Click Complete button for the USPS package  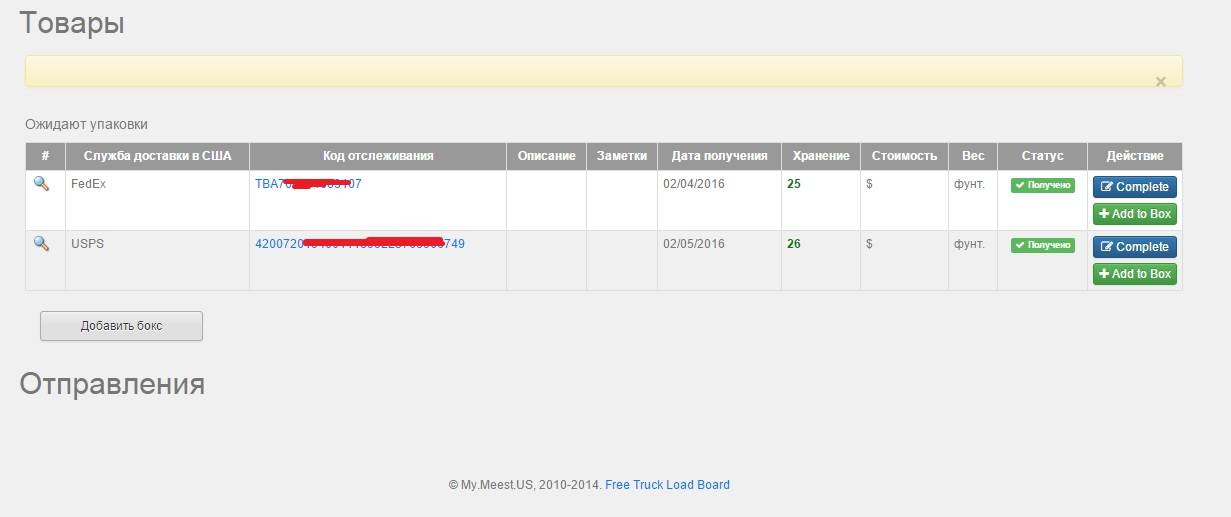[x=1134, y=247]
